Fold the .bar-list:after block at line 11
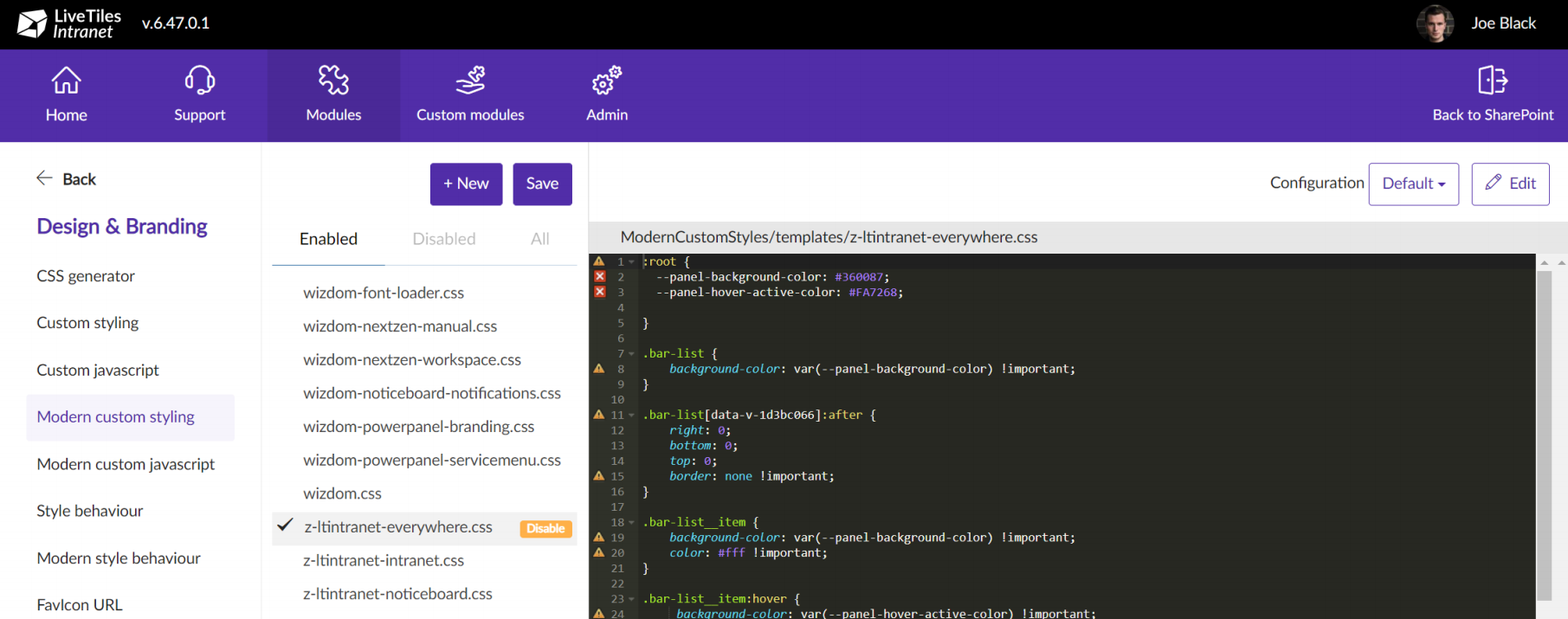The height and width of the screenshot is (619, 1568). pyautogui.click(x=632, y=415)
